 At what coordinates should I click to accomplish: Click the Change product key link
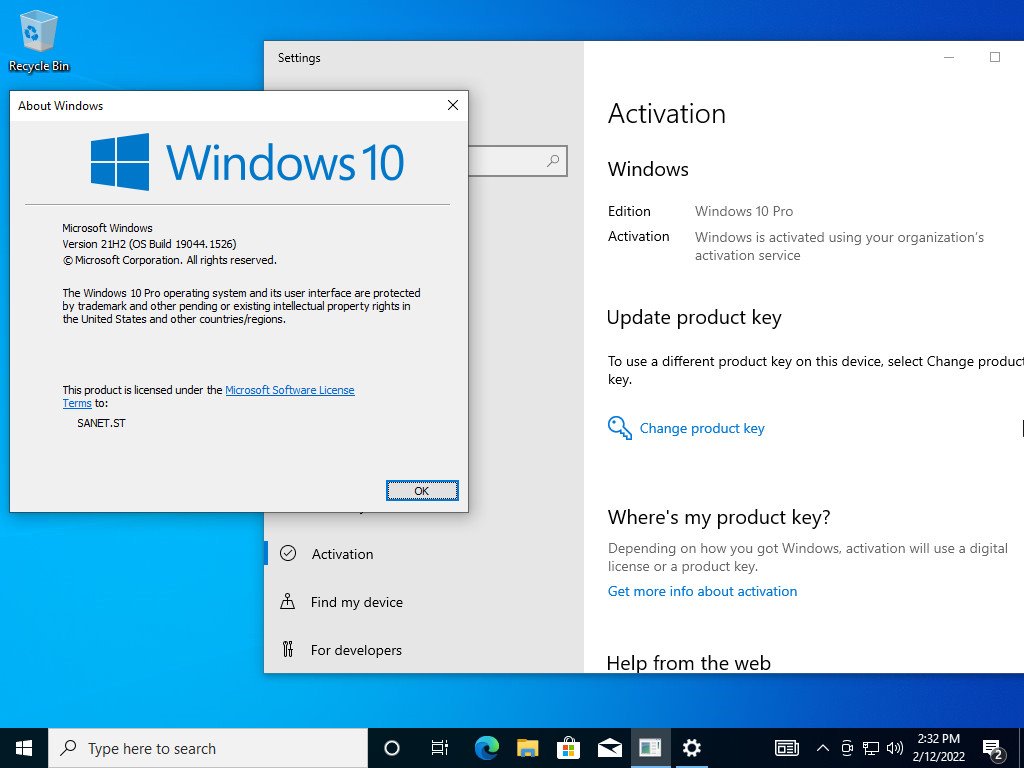[701, 428]
